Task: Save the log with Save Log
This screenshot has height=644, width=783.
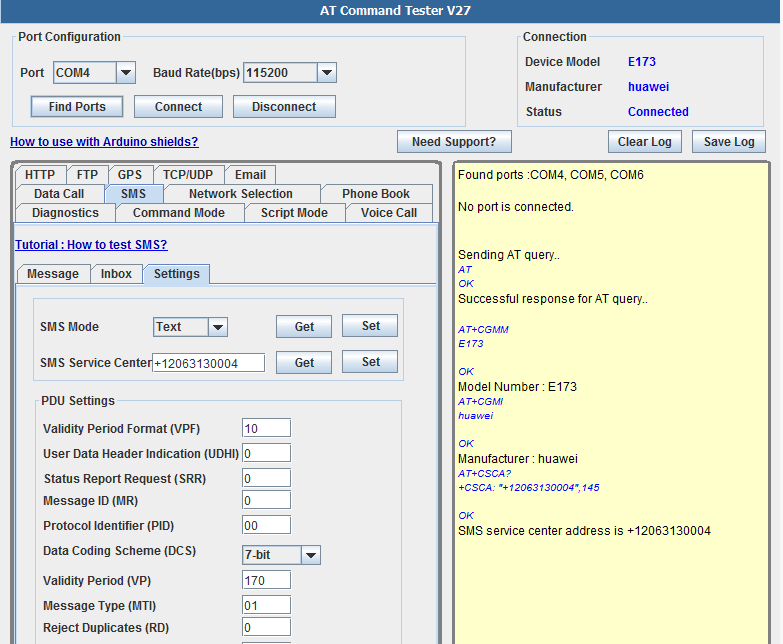Action: tap(729, 142)
